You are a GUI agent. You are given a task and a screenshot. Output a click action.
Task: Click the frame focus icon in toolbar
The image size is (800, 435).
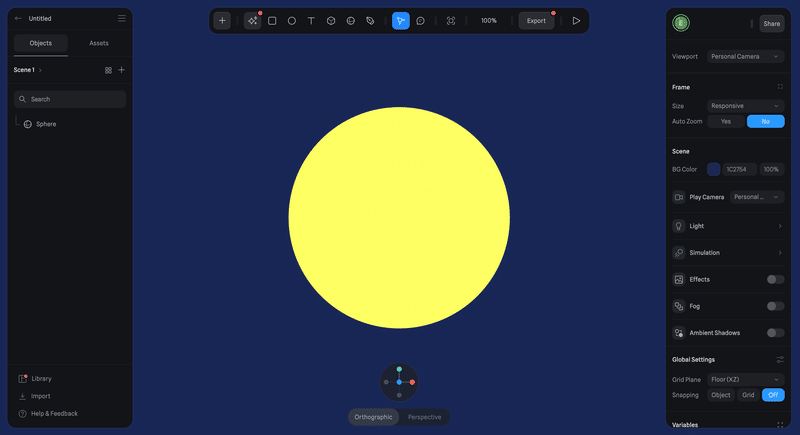(x=451, y=21)
